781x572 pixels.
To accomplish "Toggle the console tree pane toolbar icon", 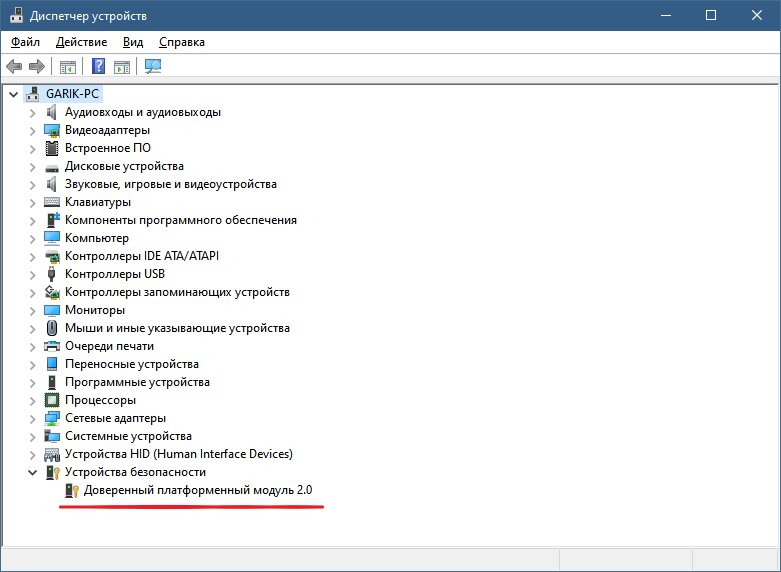I will (x=68, y=66).
